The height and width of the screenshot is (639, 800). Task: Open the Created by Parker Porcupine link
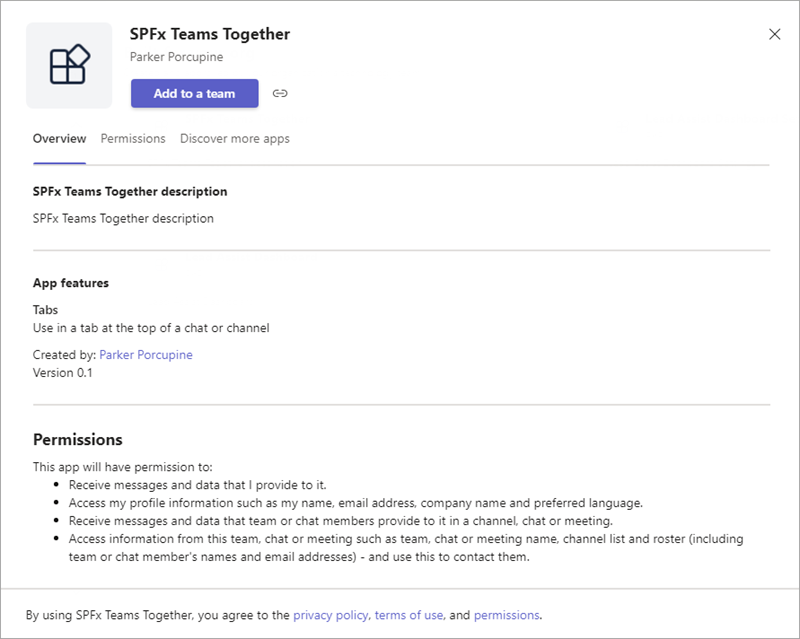click(145, 354)
